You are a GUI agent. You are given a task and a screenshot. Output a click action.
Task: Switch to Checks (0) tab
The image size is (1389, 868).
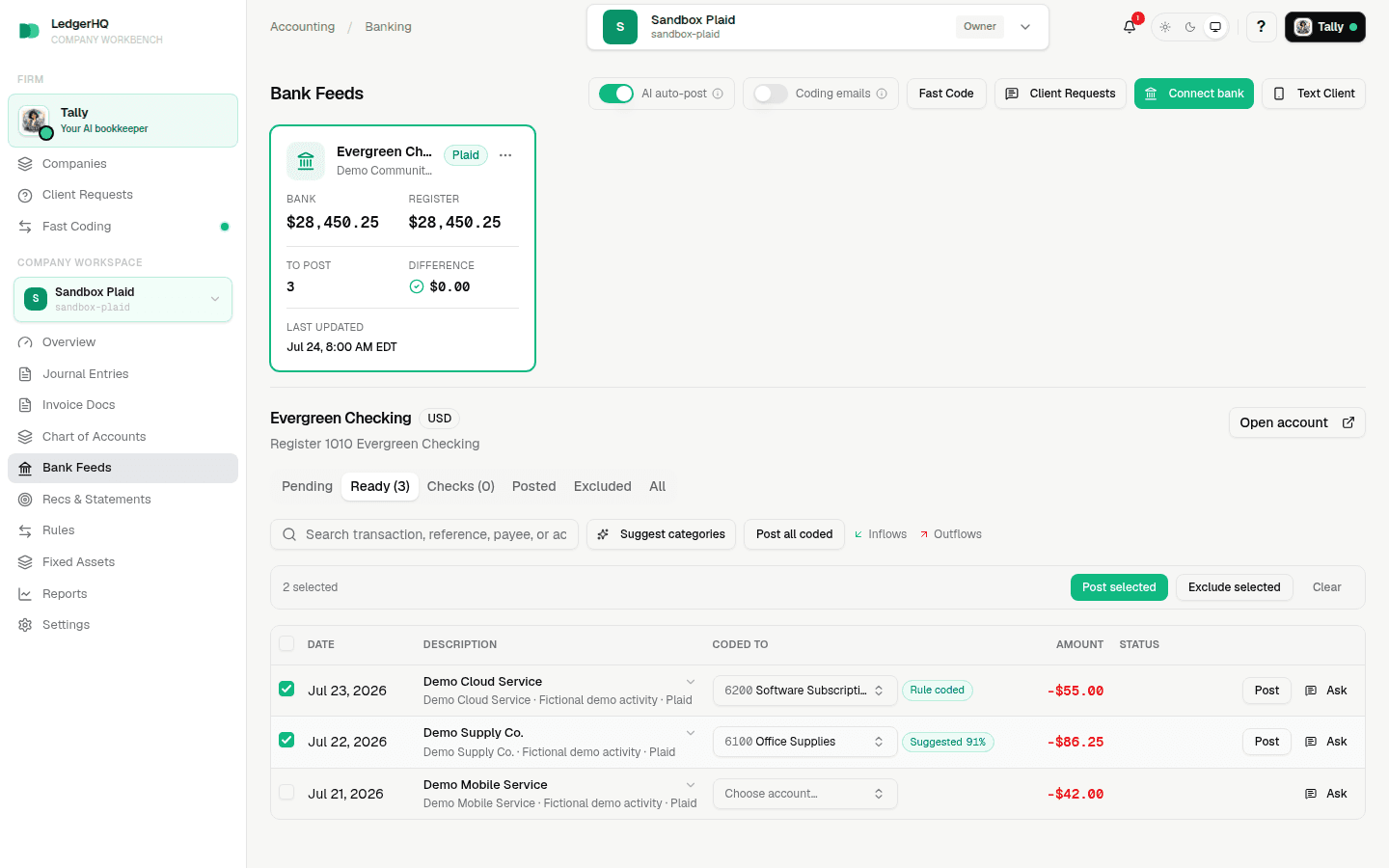pos(461,486)
